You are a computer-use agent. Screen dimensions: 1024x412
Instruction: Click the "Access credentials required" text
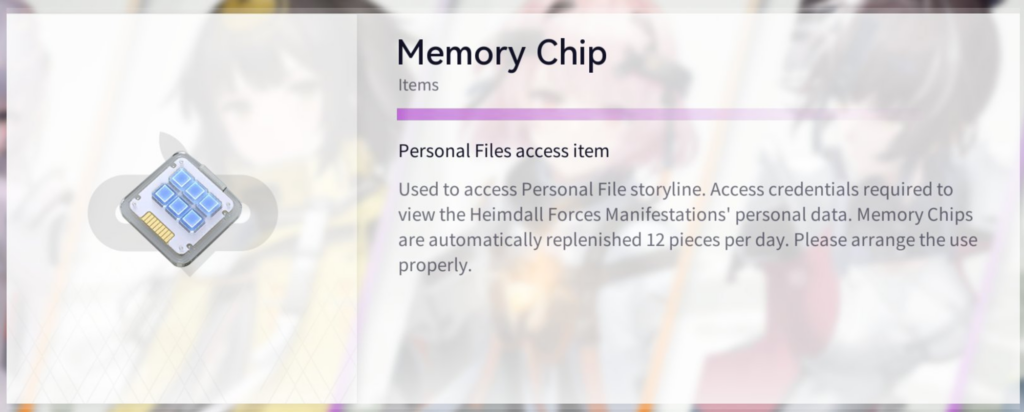coord(808,189)
